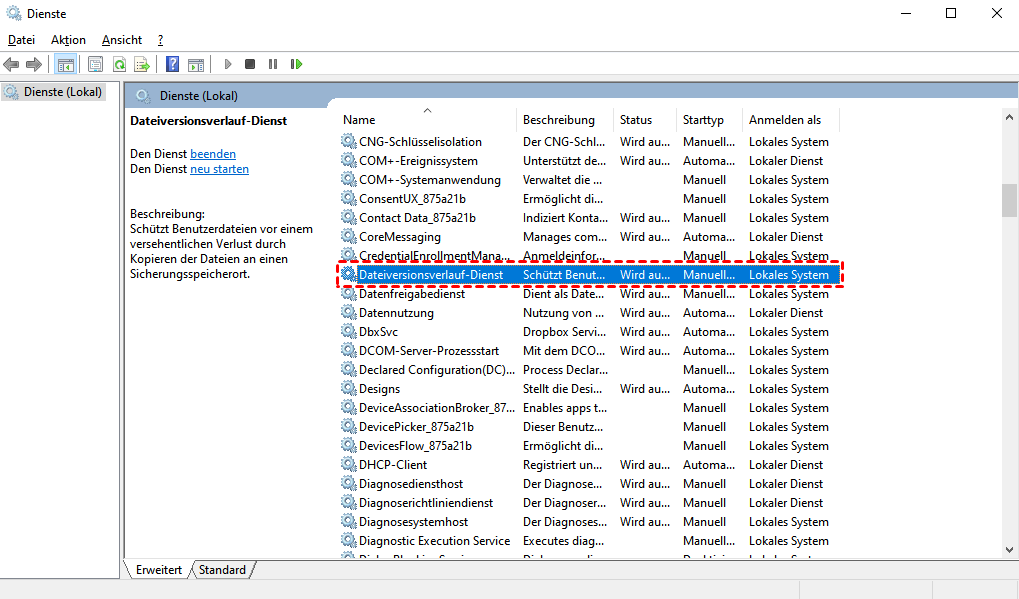
Task: Click the scroll-up arrow of the services list
Action: click(1009, 117)
